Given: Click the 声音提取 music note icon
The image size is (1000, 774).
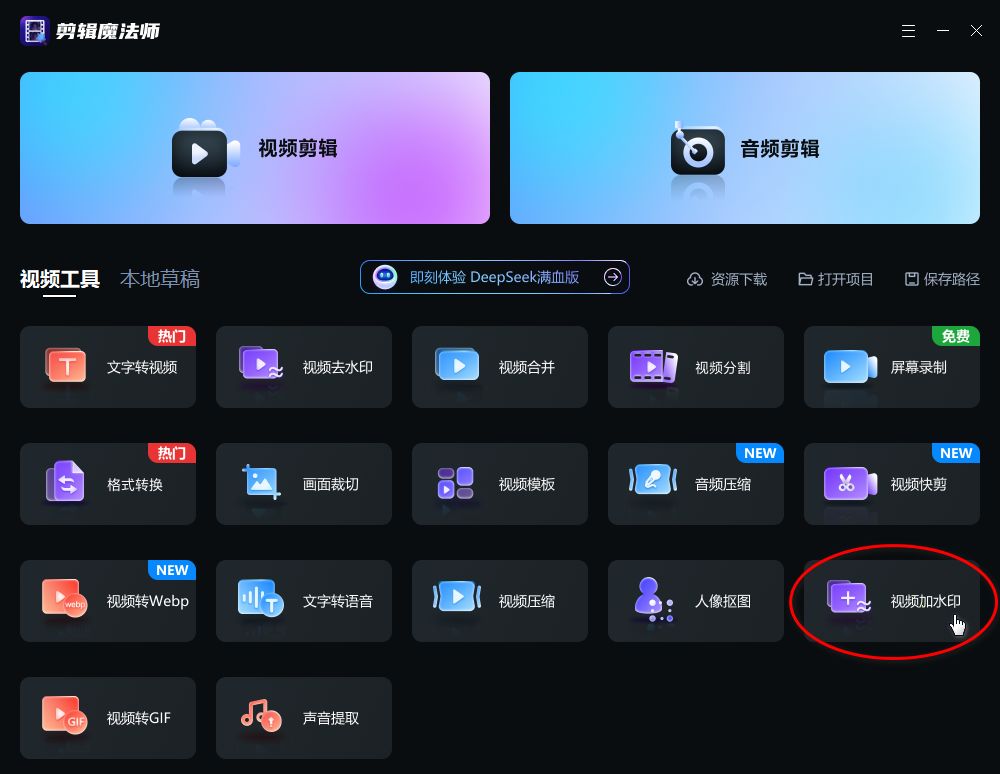Looking at the screenshot, I should click(x=261, y=715).
